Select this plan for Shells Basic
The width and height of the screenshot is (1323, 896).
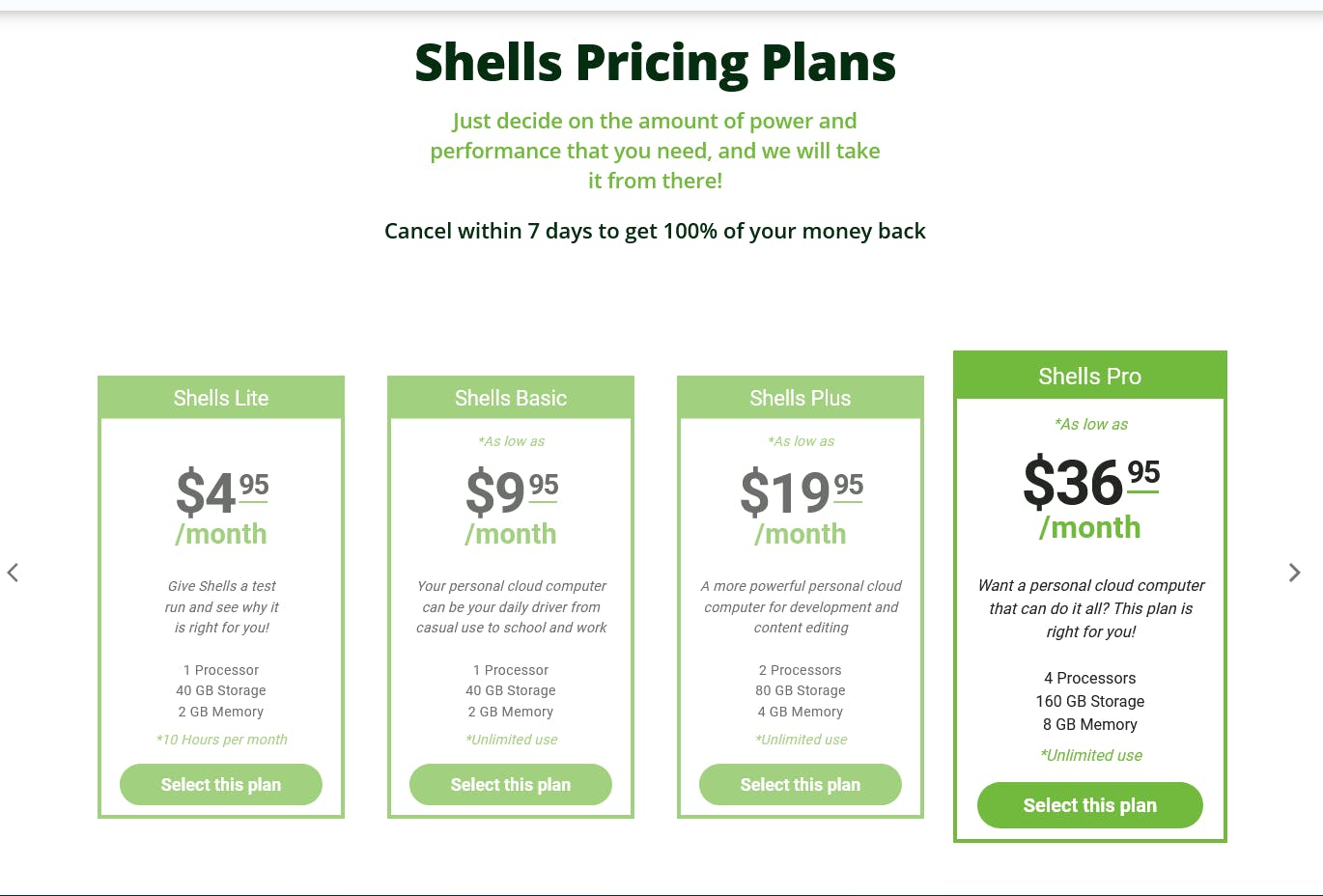511,784
